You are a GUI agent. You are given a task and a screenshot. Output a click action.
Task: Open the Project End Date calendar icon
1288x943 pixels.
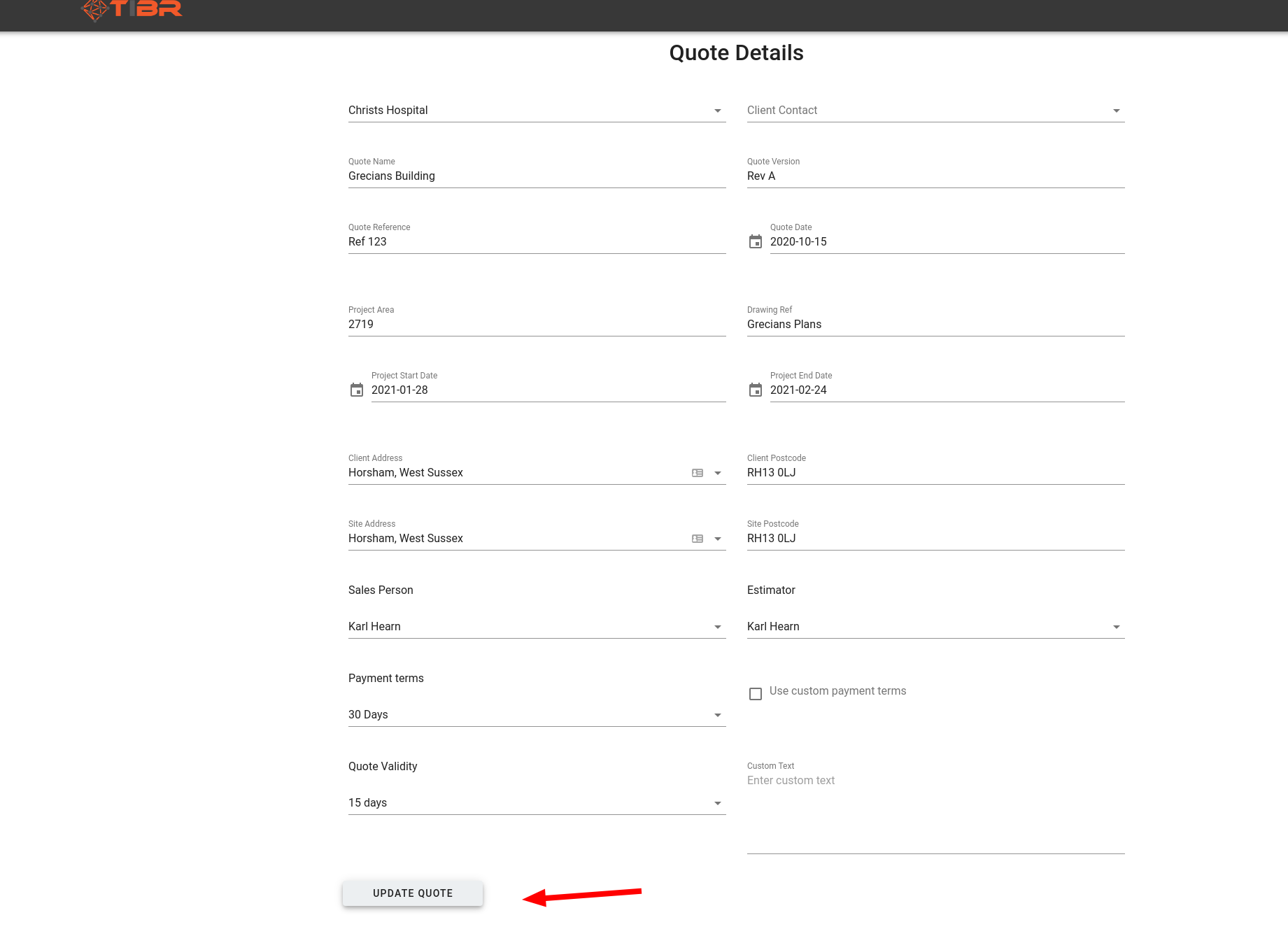pyautogui.click(x=756, y=390)
